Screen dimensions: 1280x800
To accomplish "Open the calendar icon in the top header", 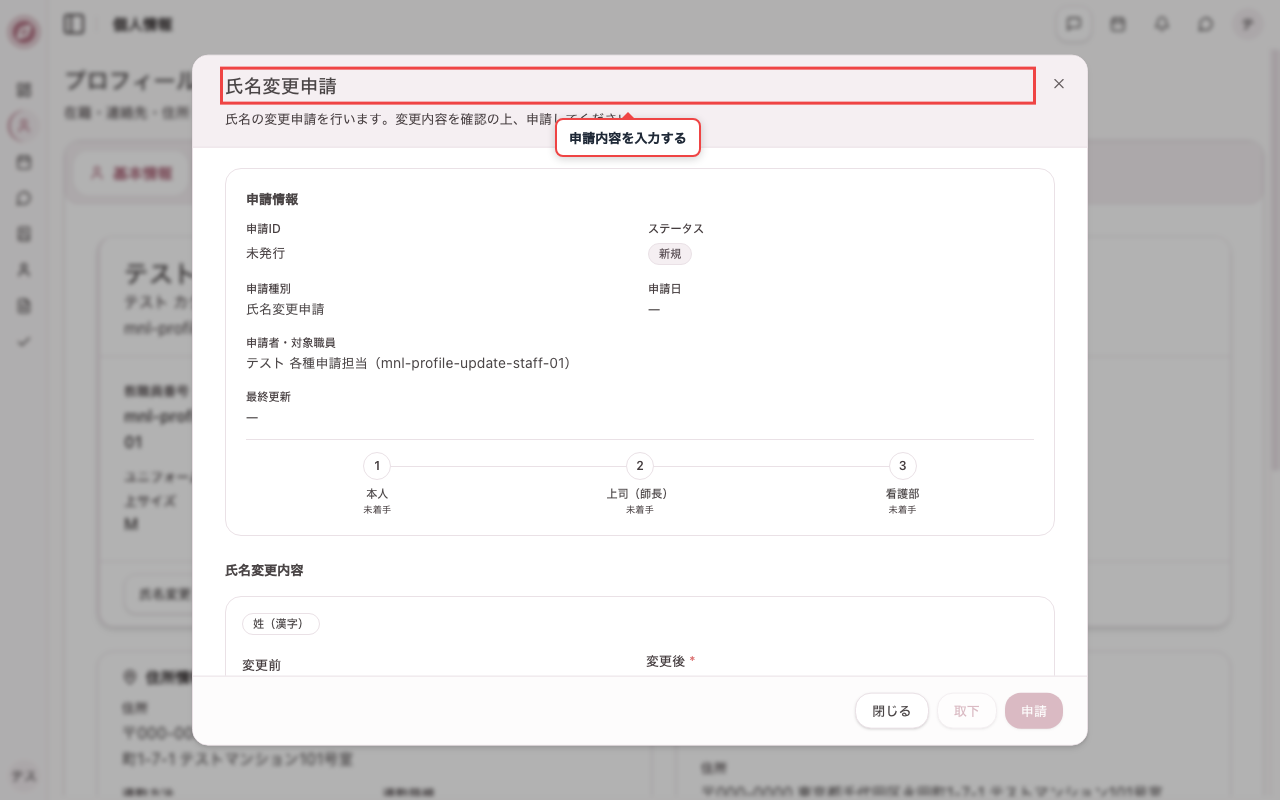I will [x=1118, y=24].
